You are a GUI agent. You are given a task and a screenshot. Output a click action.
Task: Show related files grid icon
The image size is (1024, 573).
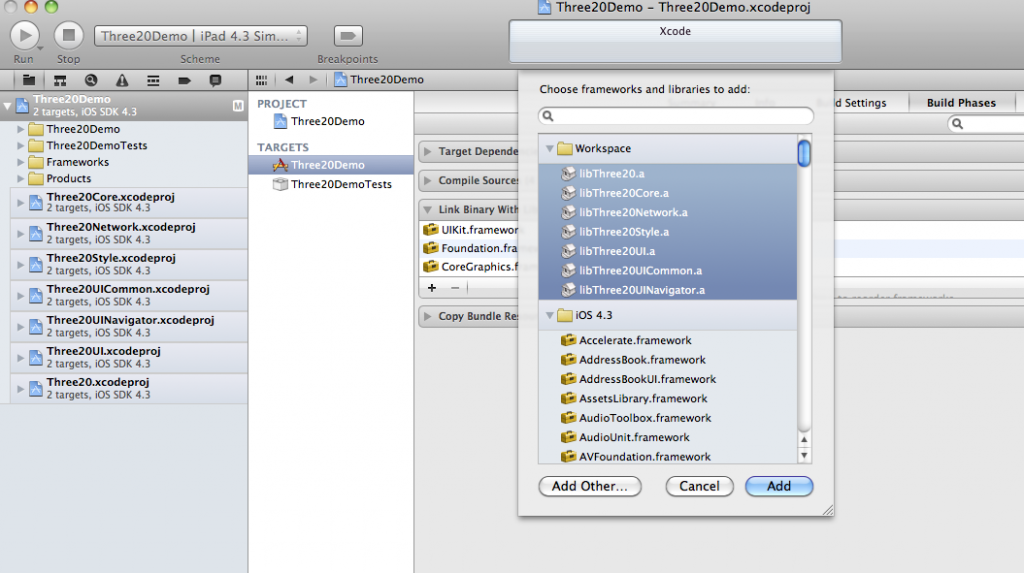(261, 80)
